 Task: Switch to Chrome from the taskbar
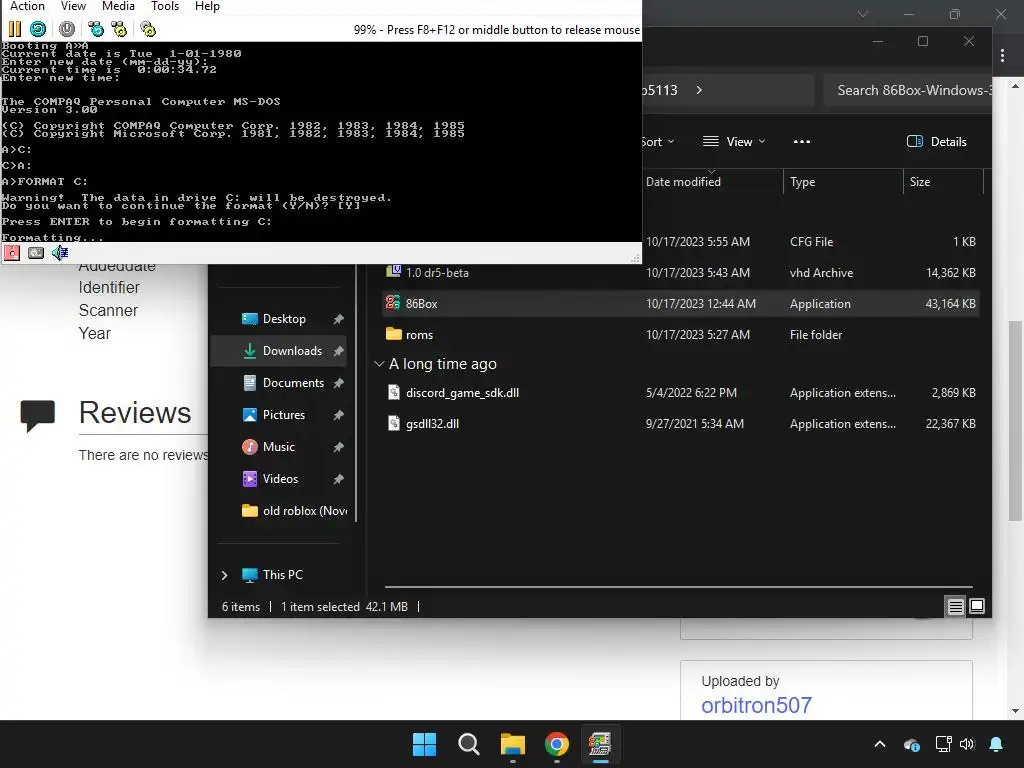point(556,744)
